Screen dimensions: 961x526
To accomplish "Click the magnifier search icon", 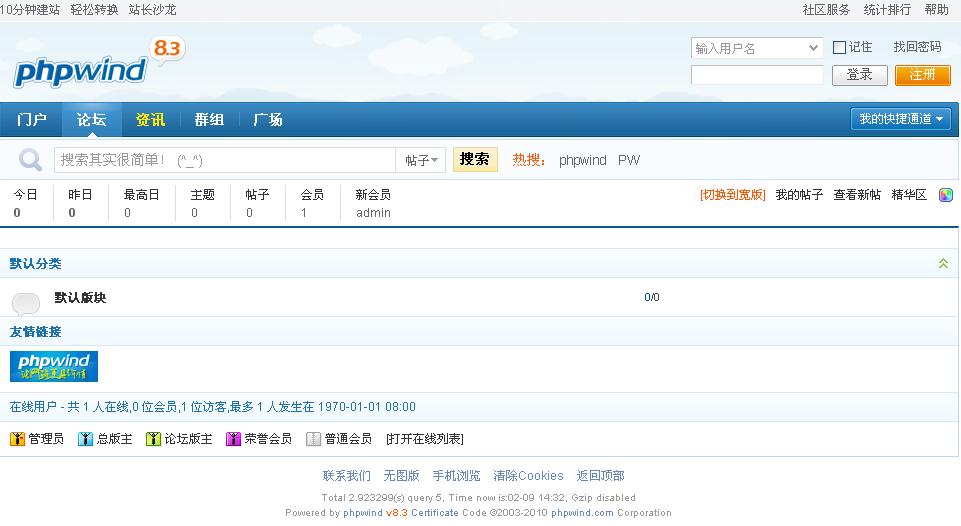I will click(x=30, y=160).
